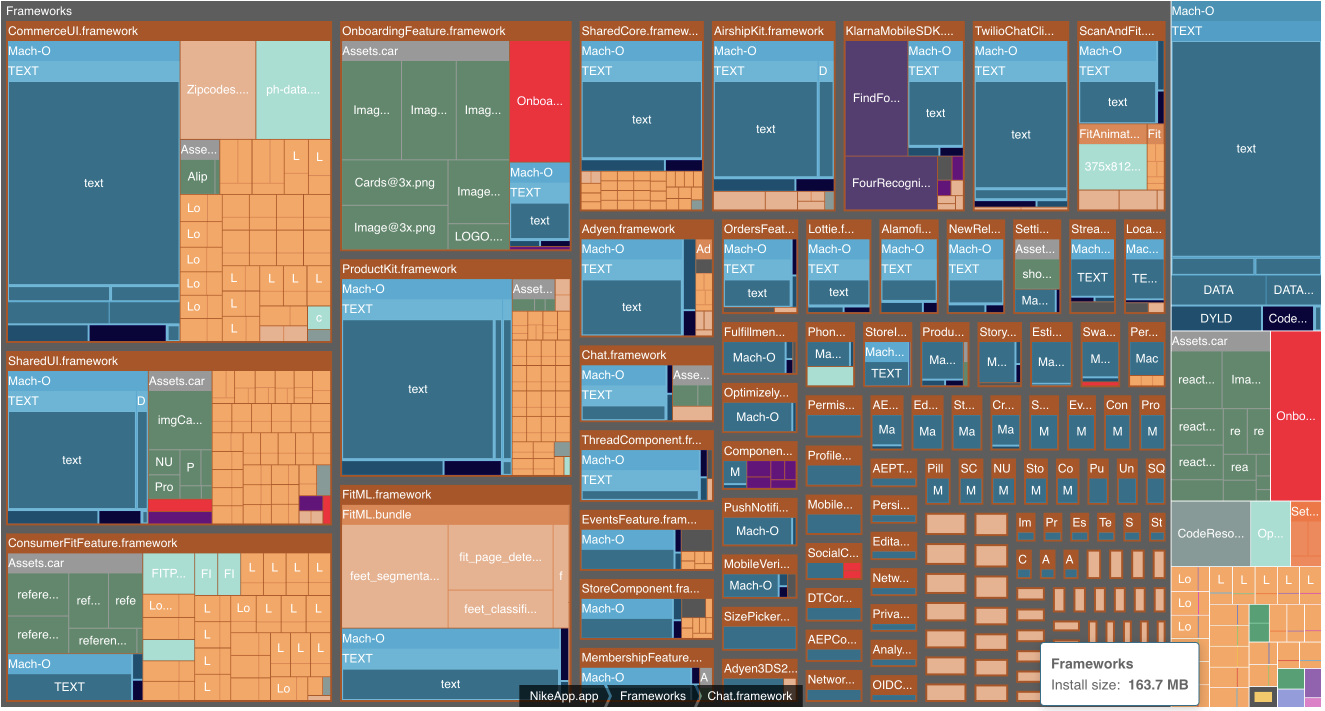Image resolution: width=1325 pixels, height=711 pixels.
Task: Select the Chat.framework breadcrumb item
Action: (x=749, y=696)
